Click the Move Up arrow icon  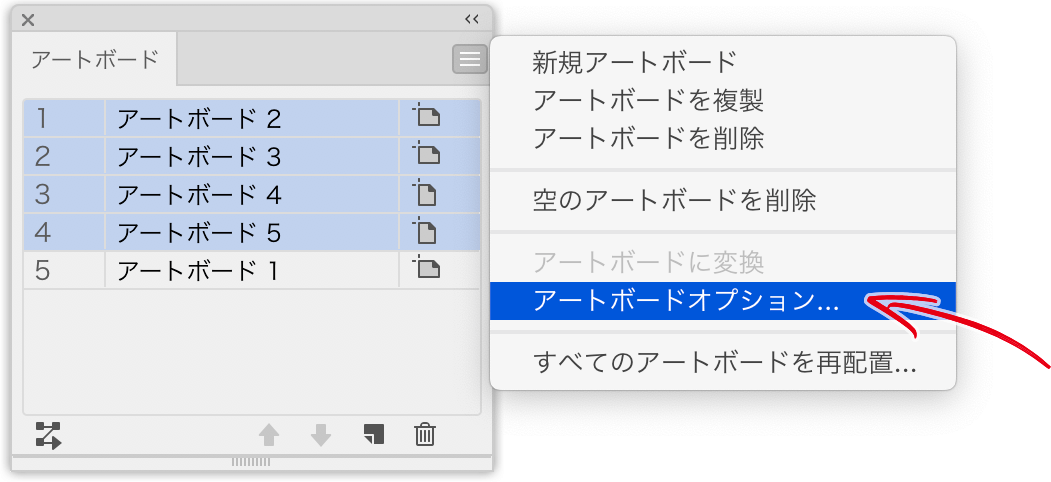pos(269,436)
